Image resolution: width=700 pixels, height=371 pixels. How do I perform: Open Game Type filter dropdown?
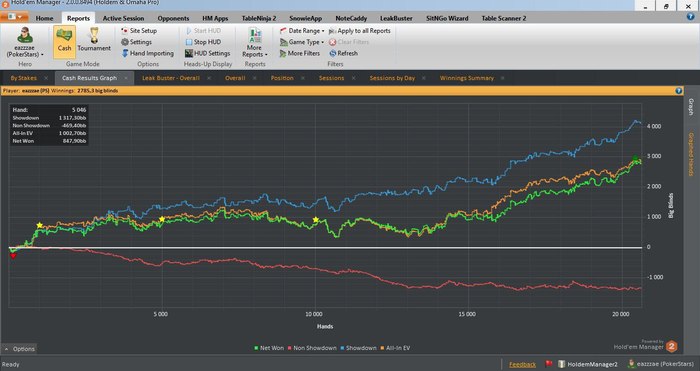pos(302,42)
